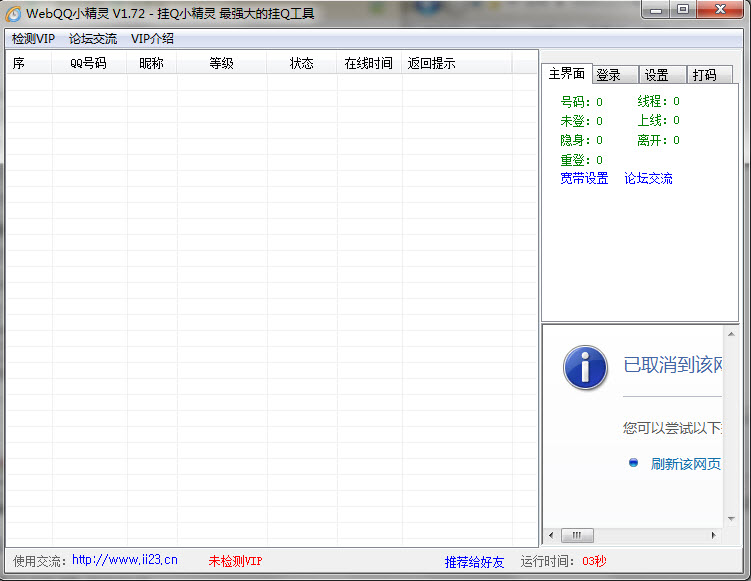Image resolution: width=751 pixels, height=581 pixels.
Task: Click the 宽带设置 link
Action: click(584, 179)
